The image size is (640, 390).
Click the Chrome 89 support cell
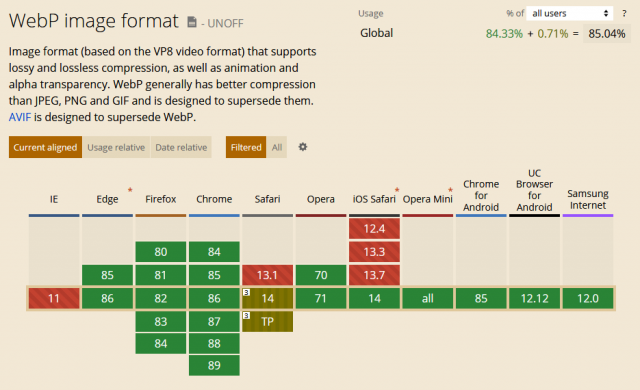click(x=214, y=365)
